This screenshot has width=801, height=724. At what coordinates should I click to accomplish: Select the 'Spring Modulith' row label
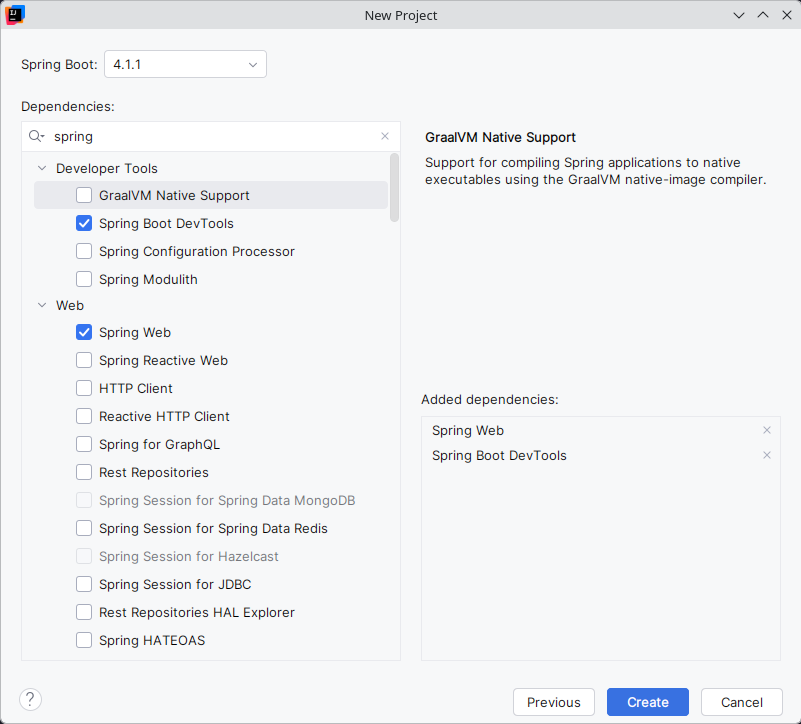click(x=148, y=279)
